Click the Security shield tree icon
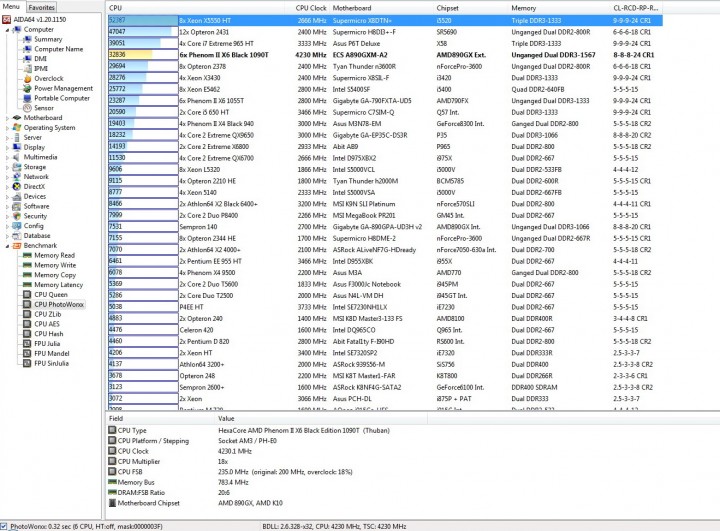 17,216
